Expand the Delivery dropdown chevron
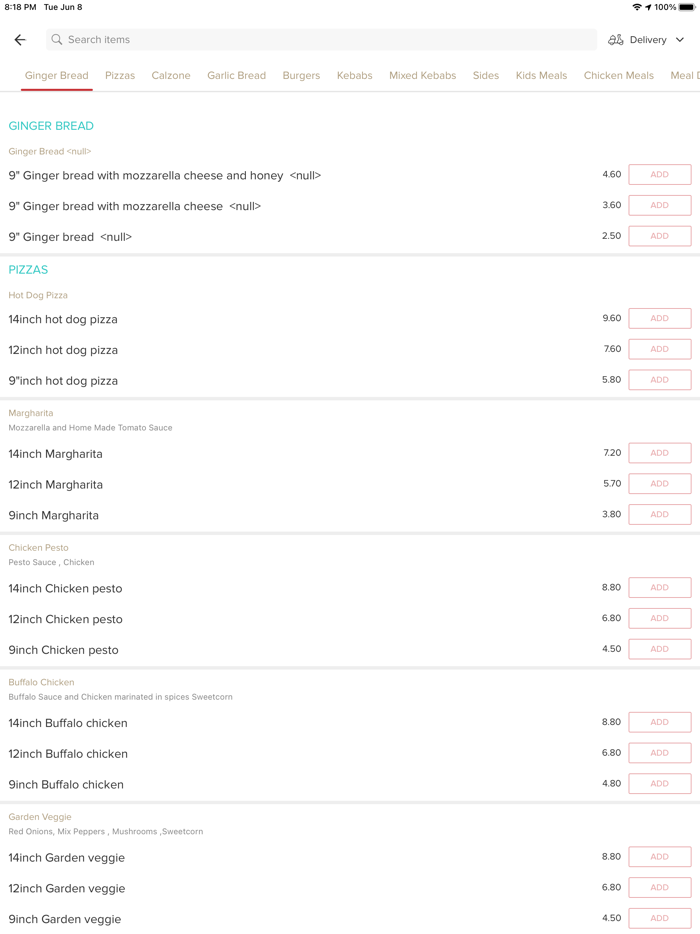 tap(680, 40)
